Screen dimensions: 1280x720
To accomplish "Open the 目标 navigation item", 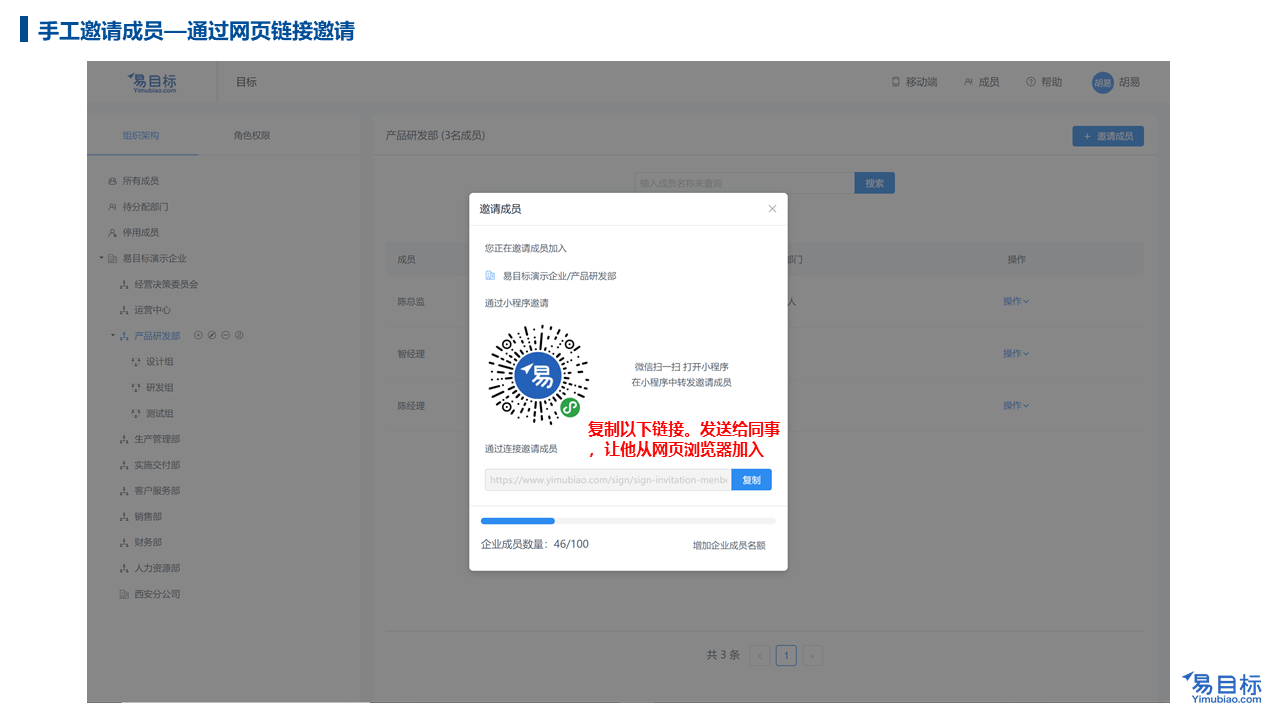I will tap(246, 82).
